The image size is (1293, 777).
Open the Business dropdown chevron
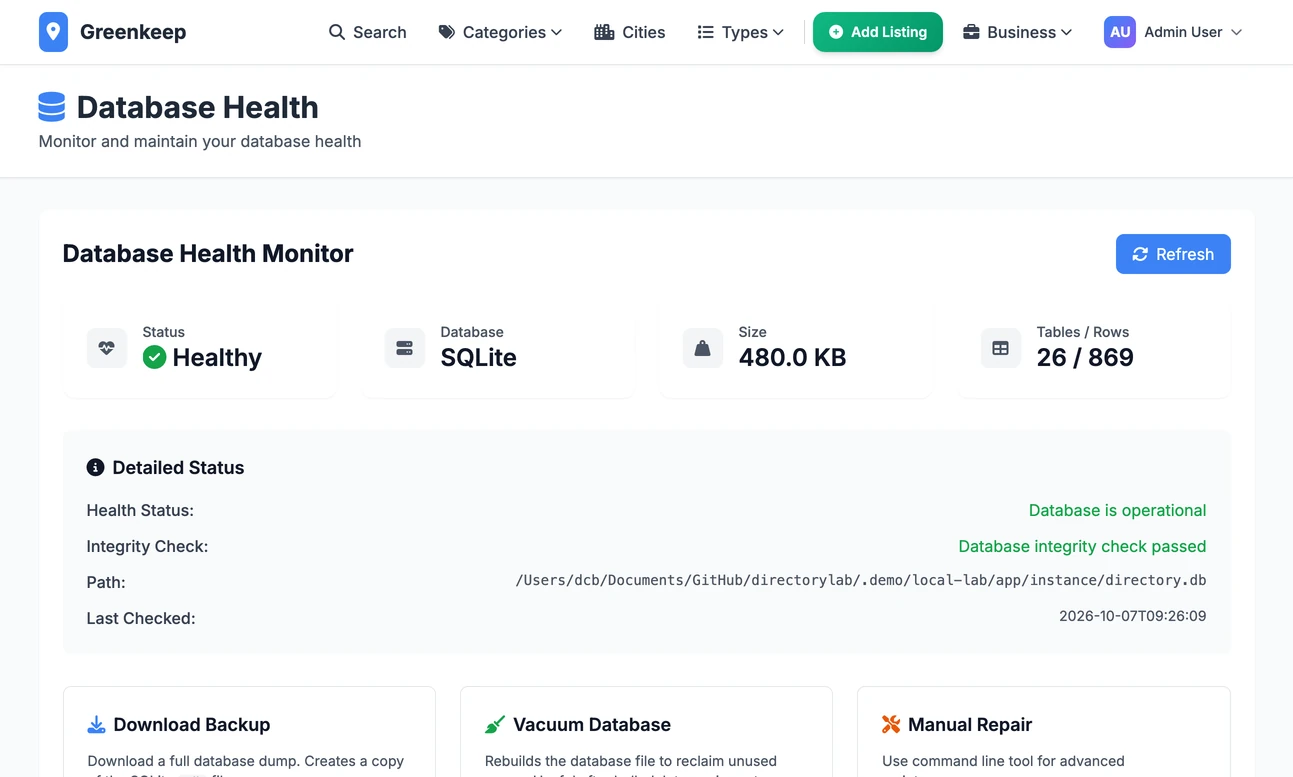point(1067,32)
